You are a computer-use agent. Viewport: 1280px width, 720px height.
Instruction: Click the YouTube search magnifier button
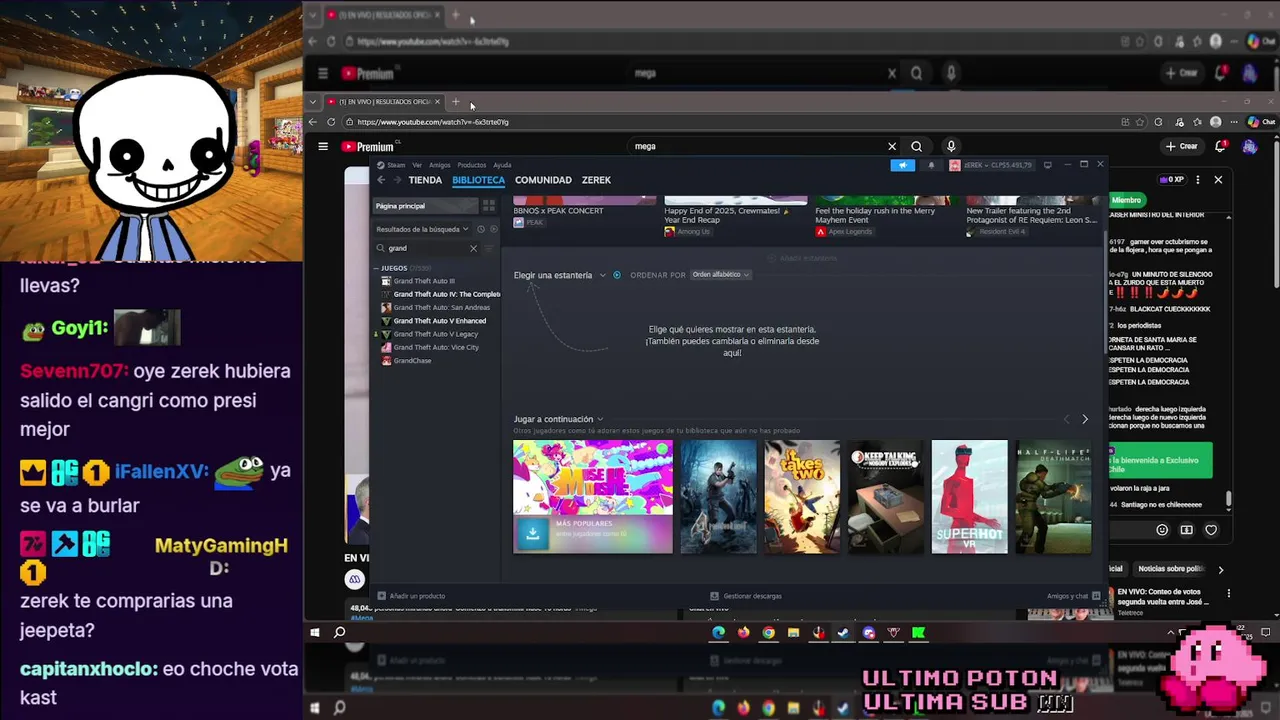(x=916, y=146)
